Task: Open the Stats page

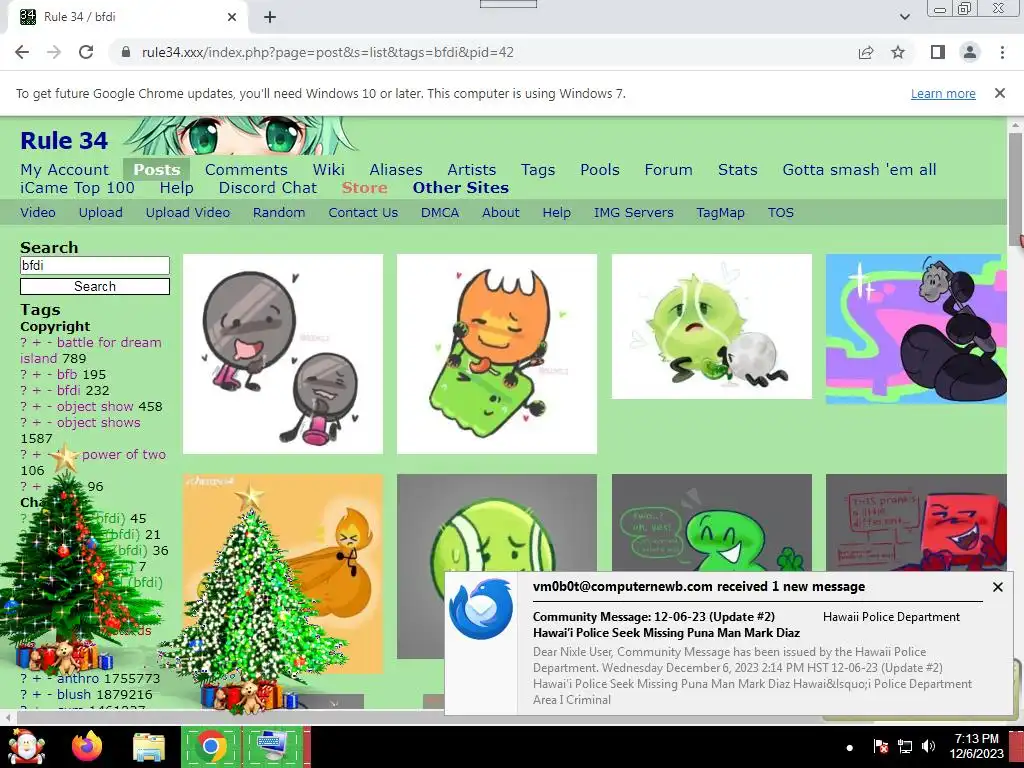Action: tap(738, 170)
